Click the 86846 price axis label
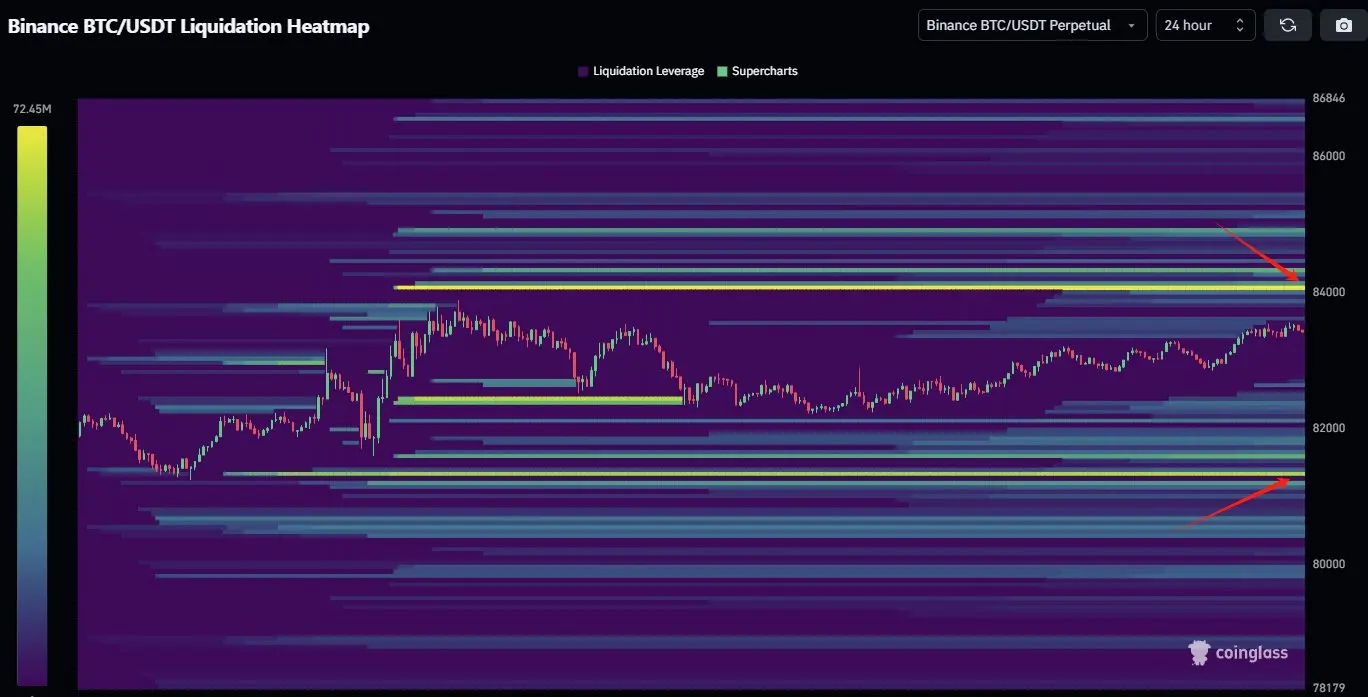Screen dimensions: 1368x697 (1329, 99)
